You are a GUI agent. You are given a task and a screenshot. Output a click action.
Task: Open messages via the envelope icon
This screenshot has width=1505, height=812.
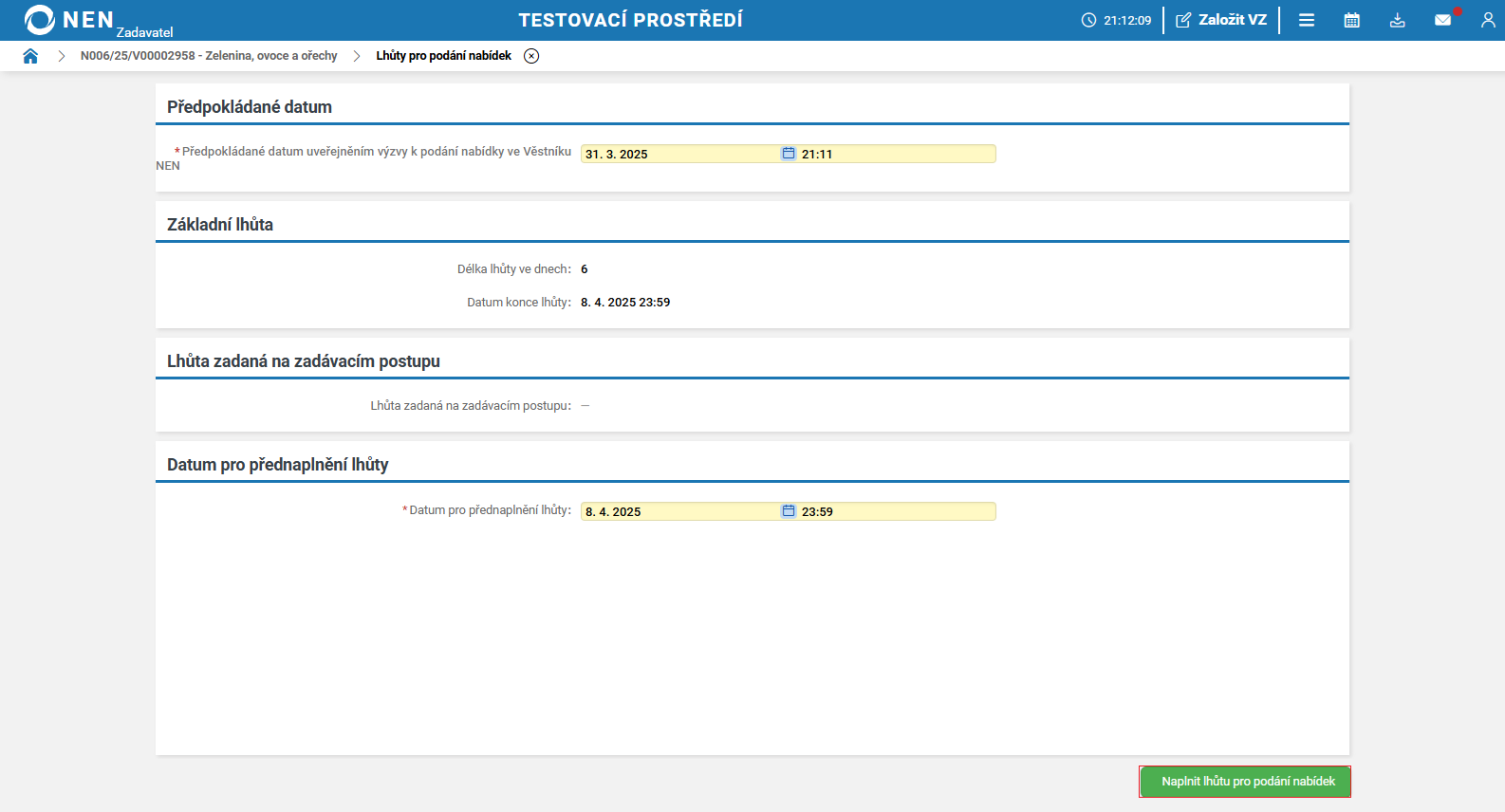pyautogui.click(x=1442, y=20)
